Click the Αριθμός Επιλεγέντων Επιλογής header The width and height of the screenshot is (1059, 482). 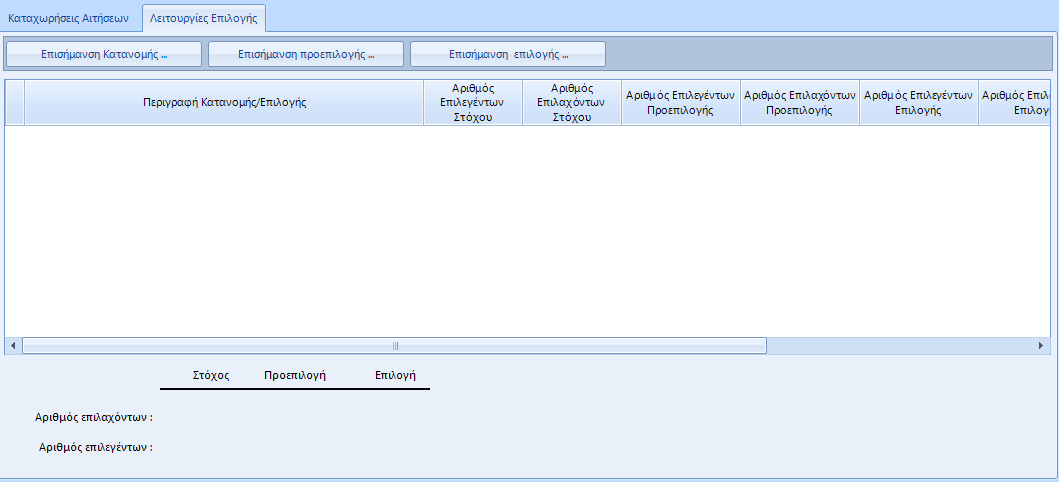point(918,102)
